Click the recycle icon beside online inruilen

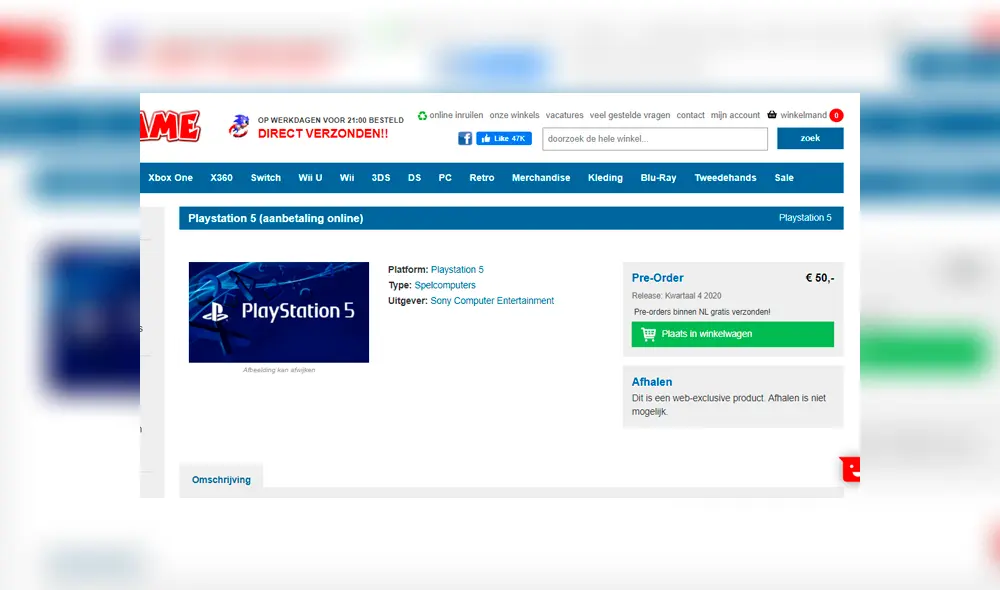click(x=425, y=115)
